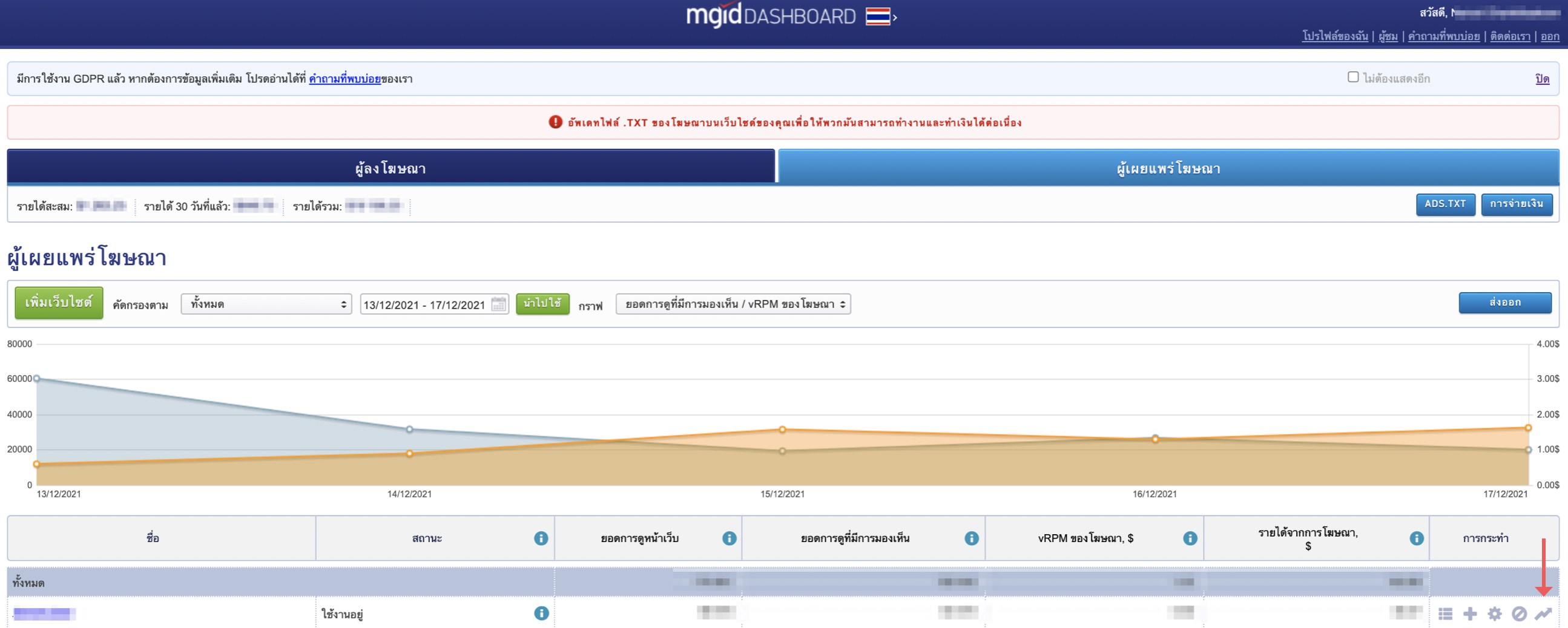Screen dimensions: 1568x628
Task: Click the block icon in the actions column
Action: click(1519, 613)
